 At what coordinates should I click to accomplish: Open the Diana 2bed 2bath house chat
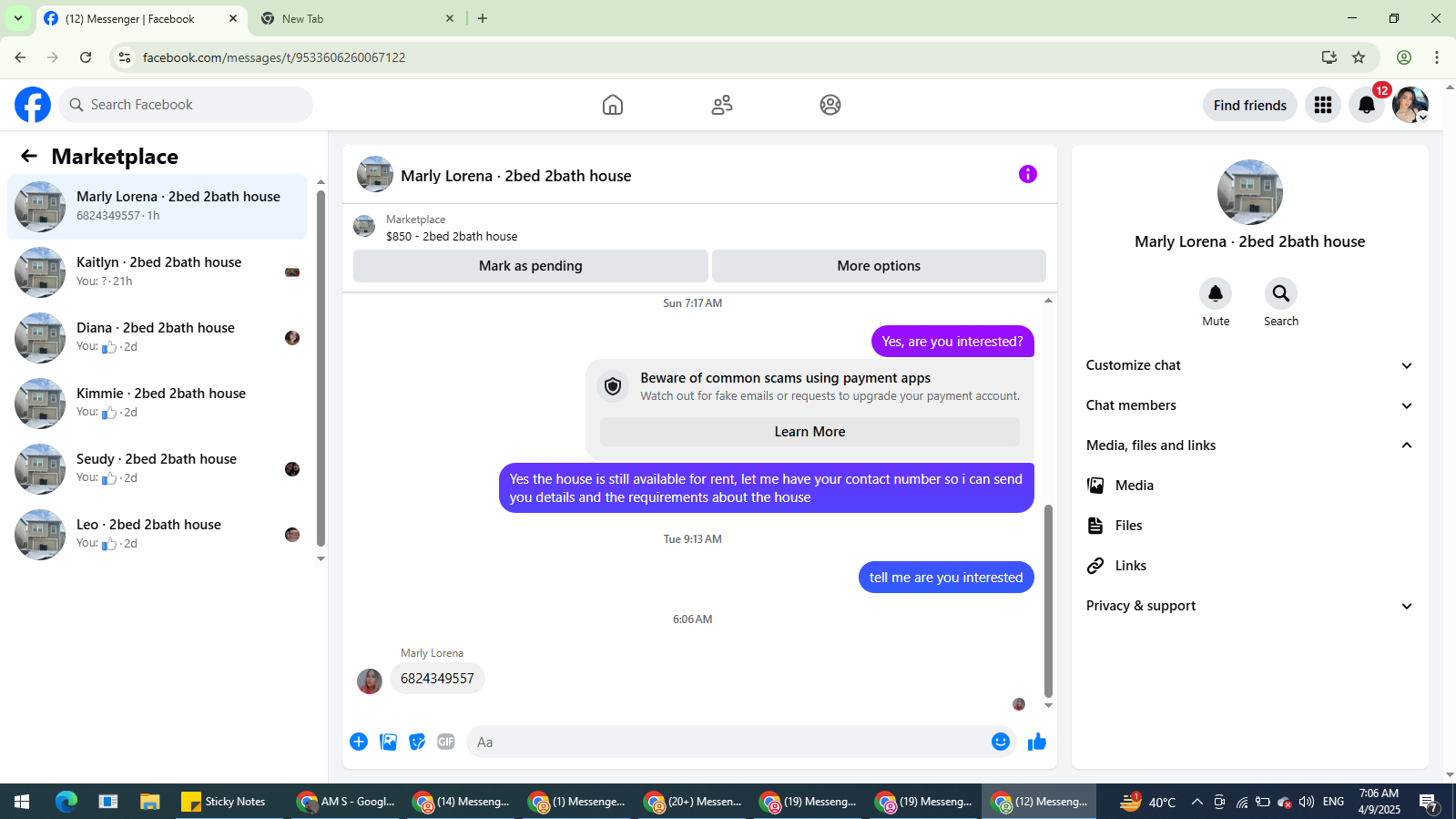click(x=158, y=338)
